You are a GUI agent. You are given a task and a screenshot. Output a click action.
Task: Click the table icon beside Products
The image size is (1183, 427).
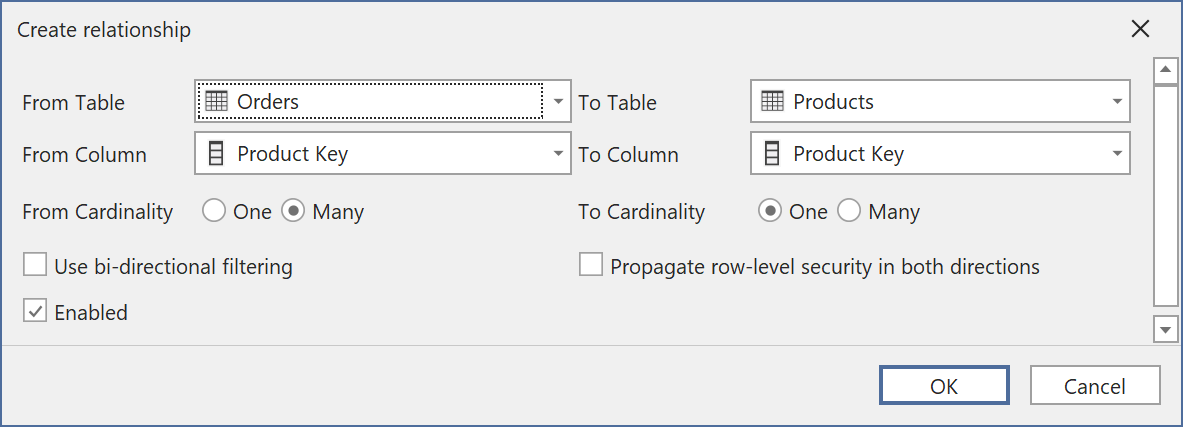tap(771, 101)
